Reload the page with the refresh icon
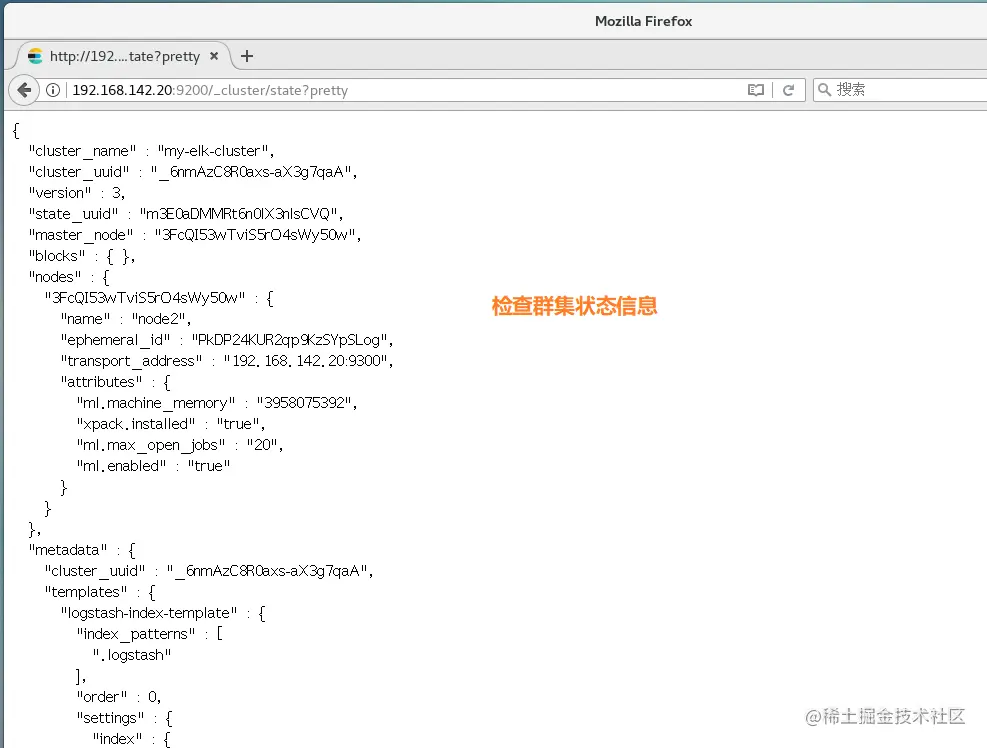Image resolution: width=987 pixels, height=748 pixels. coord(789,89)
